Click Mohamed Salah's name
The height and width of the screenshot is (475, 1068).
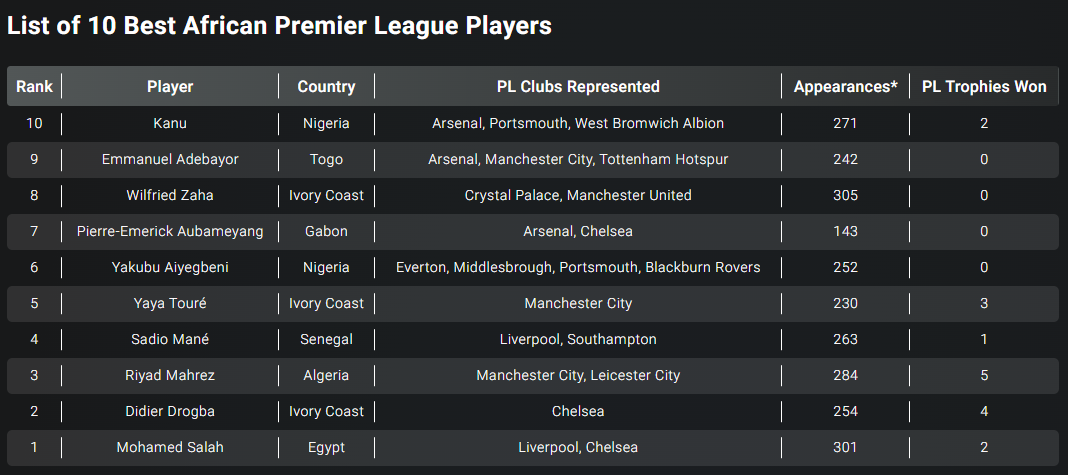point(170,448)
